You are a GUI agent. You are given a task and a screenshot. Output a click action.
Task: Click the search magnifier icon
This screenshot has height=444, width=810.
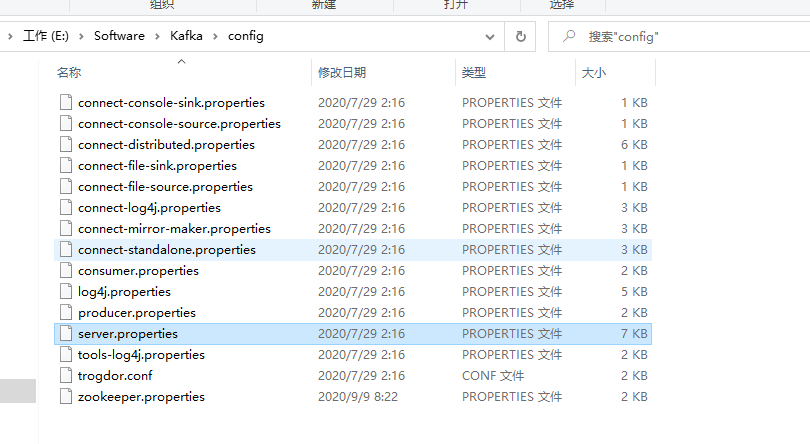[x=569, y=36]
